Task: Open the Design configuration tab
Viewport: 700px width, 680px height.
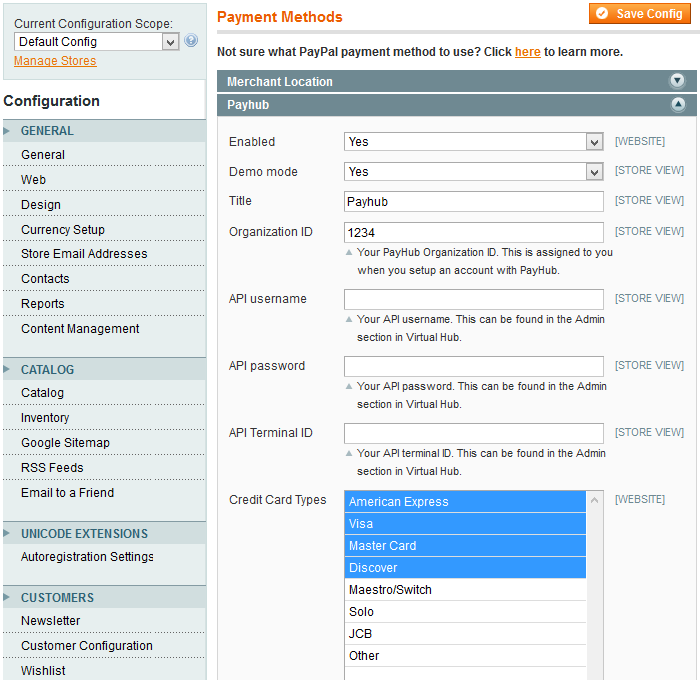Action: tap(41, 204)
